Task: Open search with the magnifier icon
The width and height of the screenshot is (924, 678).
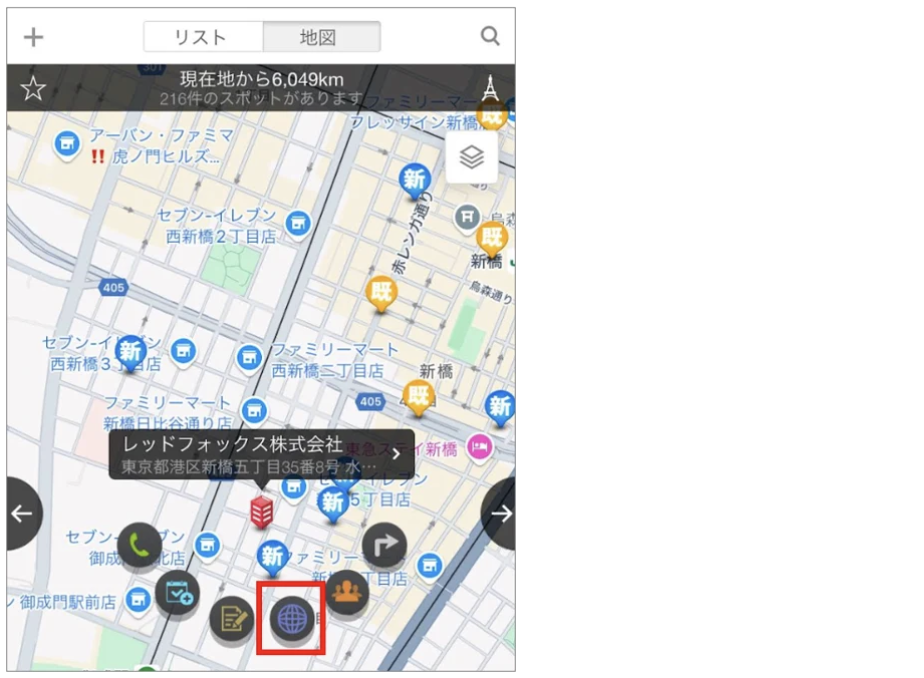Action: coord(490,37)
